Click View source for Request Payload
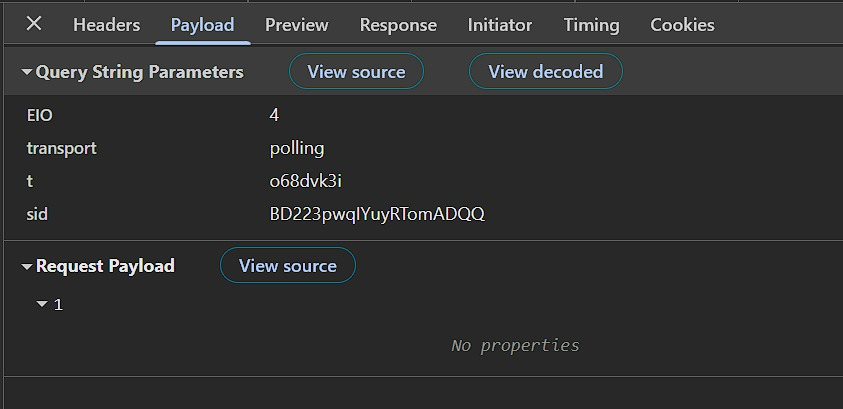This screenshot has height=409, width=843. 288,266
